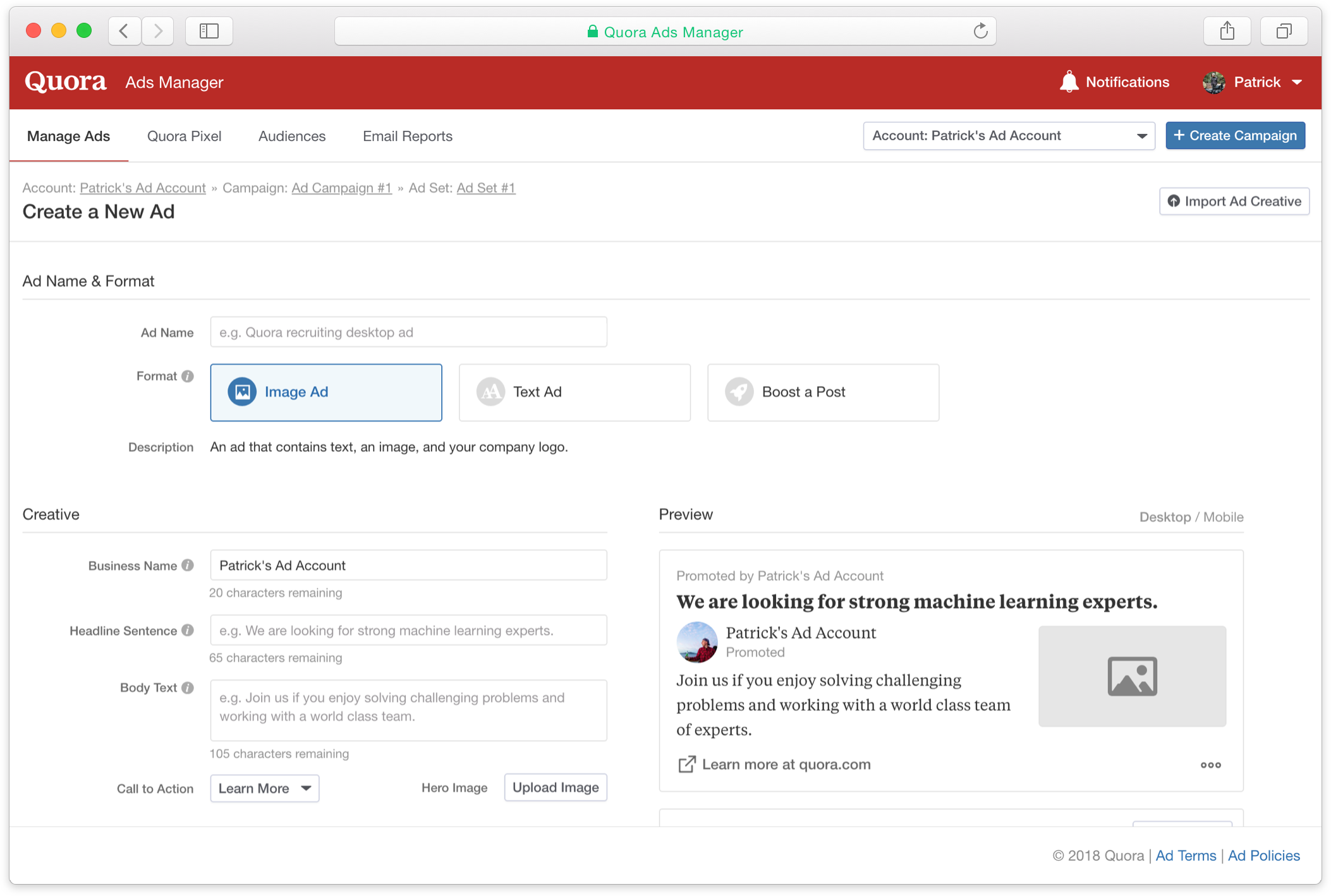The image size is (1331, 896).
Task: Click the Notifications label
Action: point(1127,82)
